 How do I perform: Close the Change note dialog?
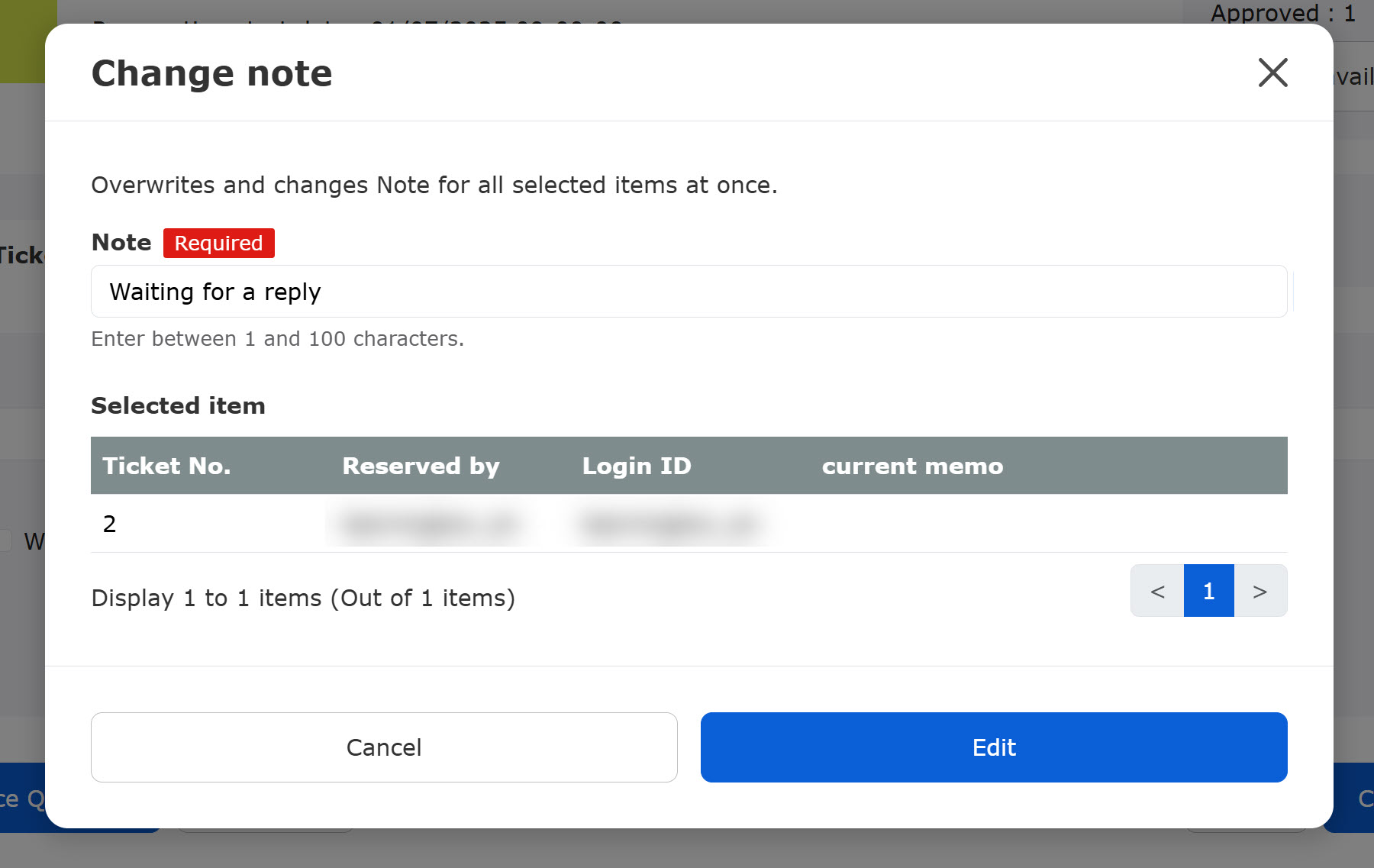coord(1272,73)
